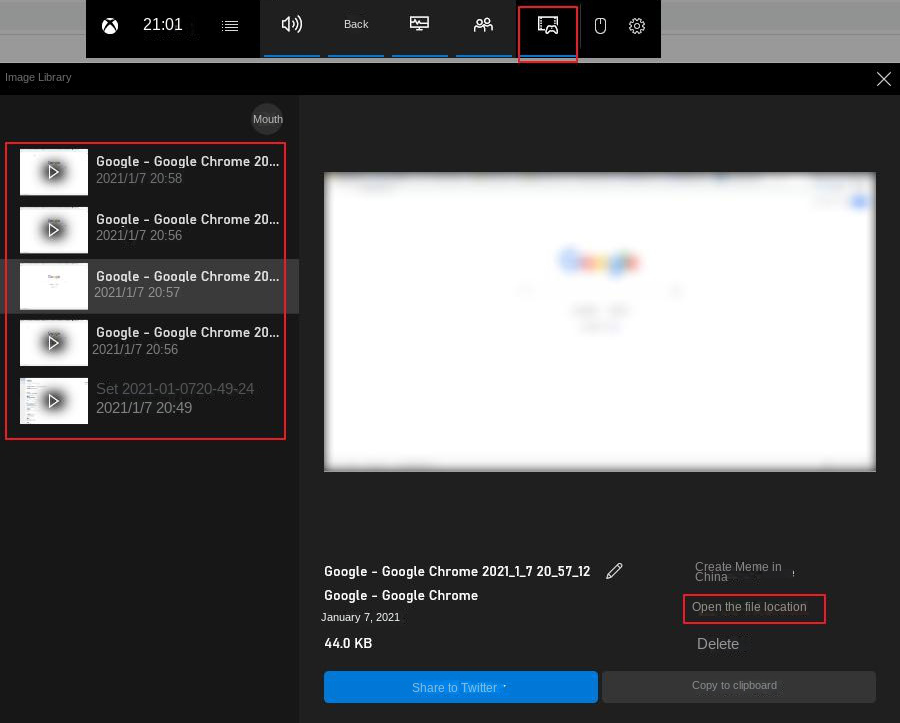This screenshot has width=900, height=723.
Task: Delete the current capture
Action: pos(718,644)
